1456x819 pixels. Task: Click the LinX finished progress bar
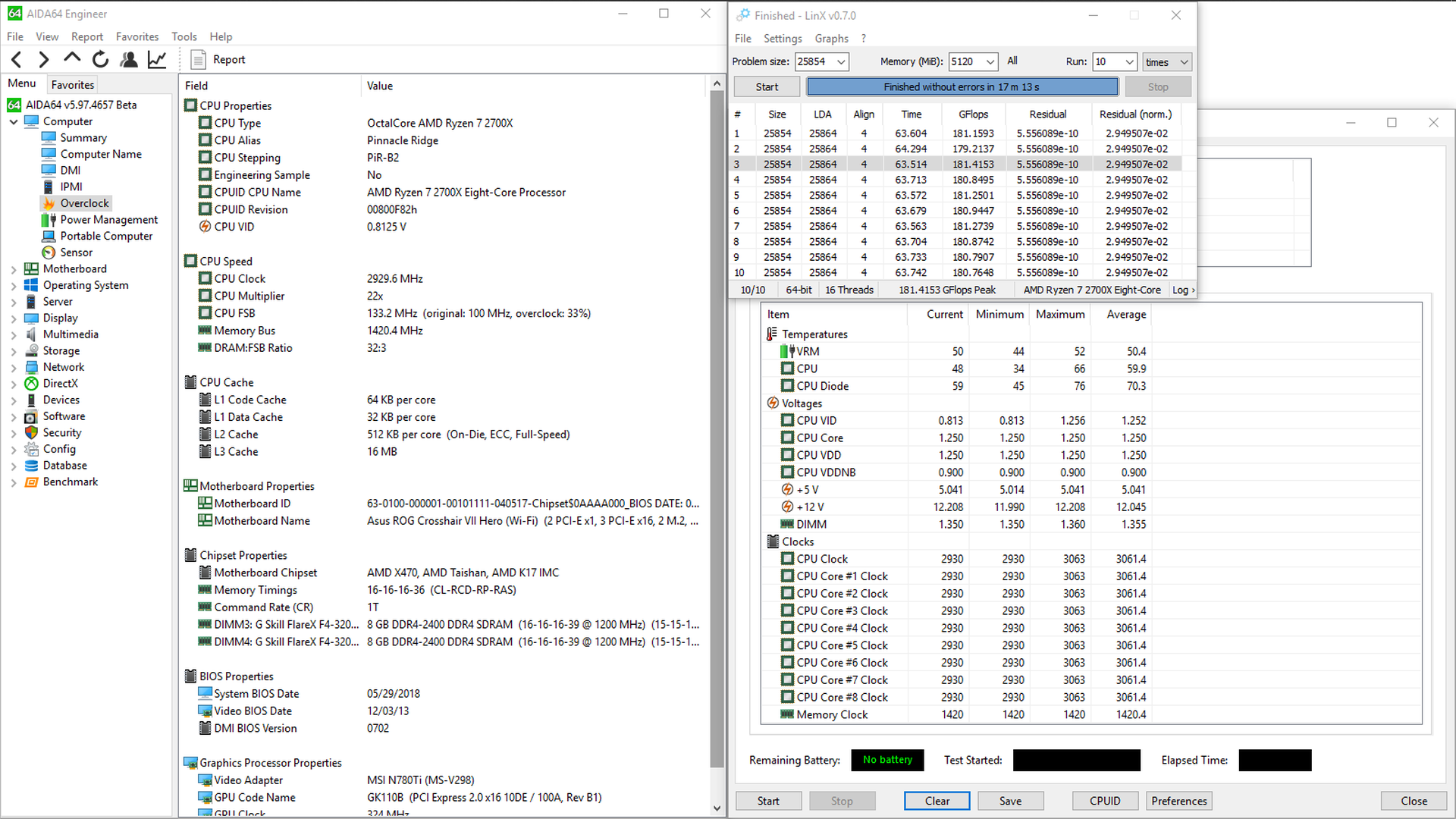pos(962,87)
